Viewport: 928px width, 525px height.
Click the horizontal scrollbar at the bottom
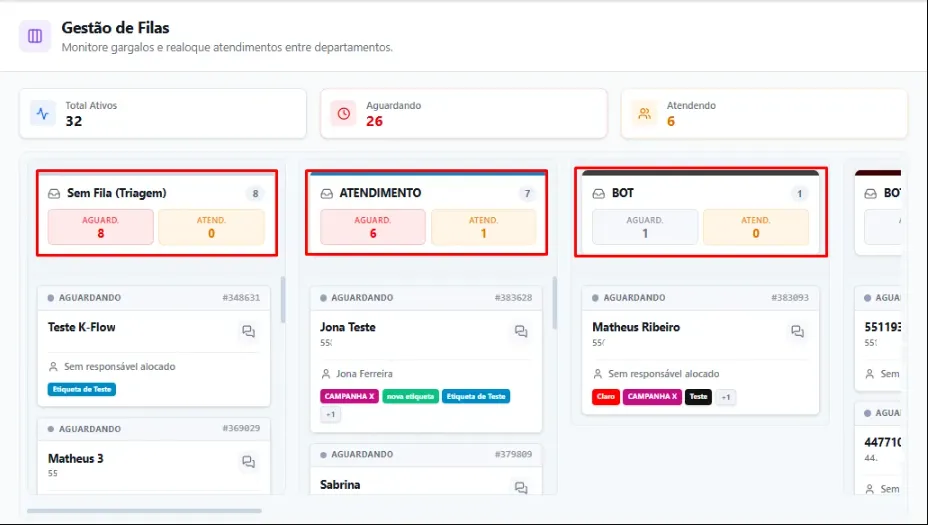(144, 511)
